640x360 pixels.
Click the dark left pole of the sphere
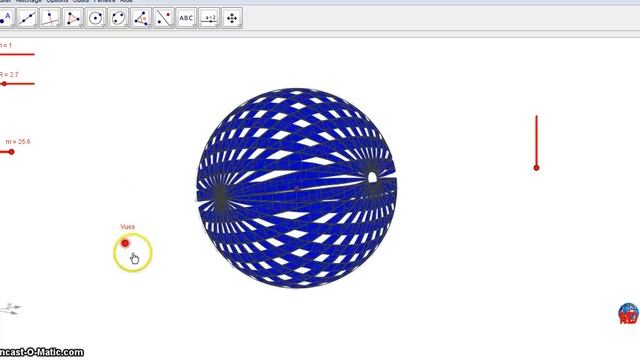pyautogui.click(x=220, y=197)
